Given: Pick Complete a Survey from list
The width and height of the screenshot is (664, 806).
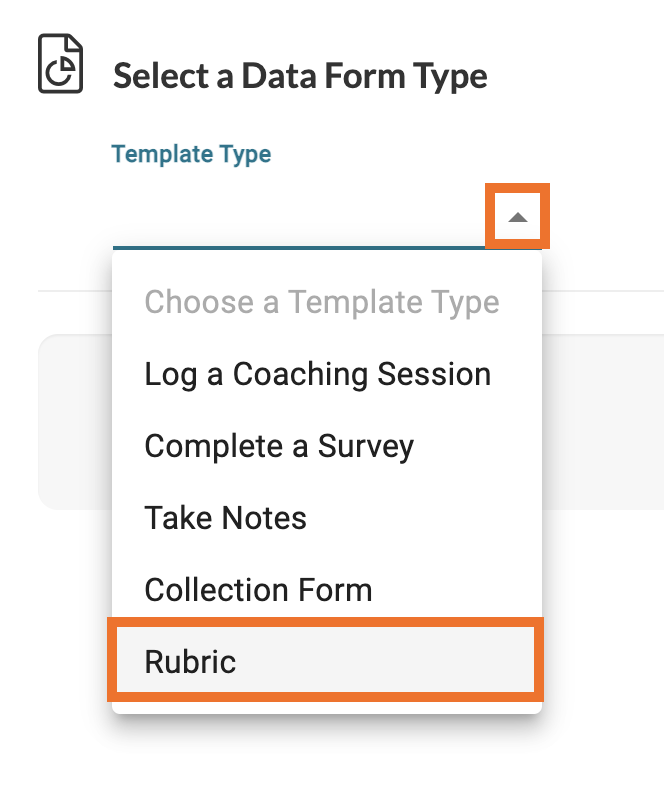Looking at the screenshot, I should (x=279, y=446).
